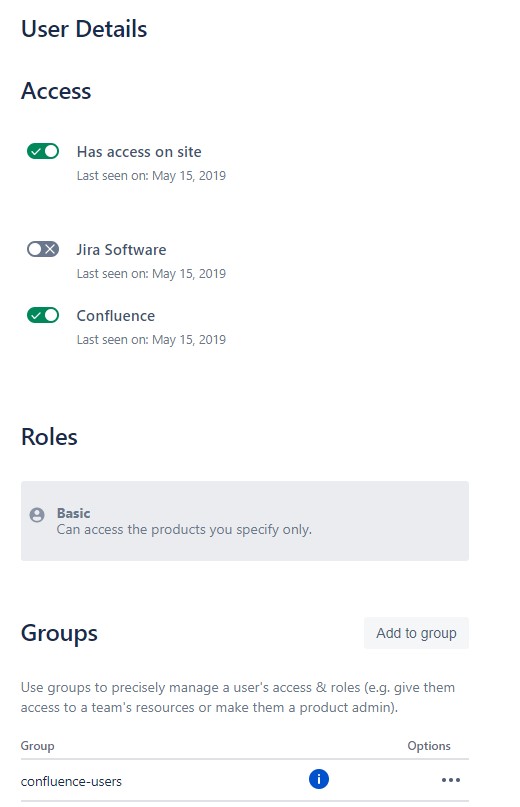Image resolution: width=520 pixels, height=807 pixels.
Task: Click the Groups section heading
Action: click(x=59, y=633)
